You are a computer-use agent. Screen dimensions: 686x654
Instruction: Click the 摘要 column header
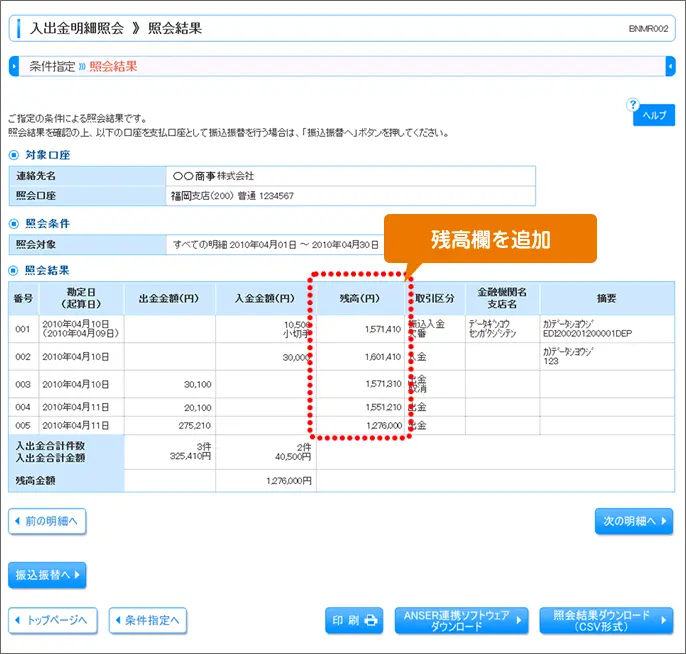(x=607, y=298)
